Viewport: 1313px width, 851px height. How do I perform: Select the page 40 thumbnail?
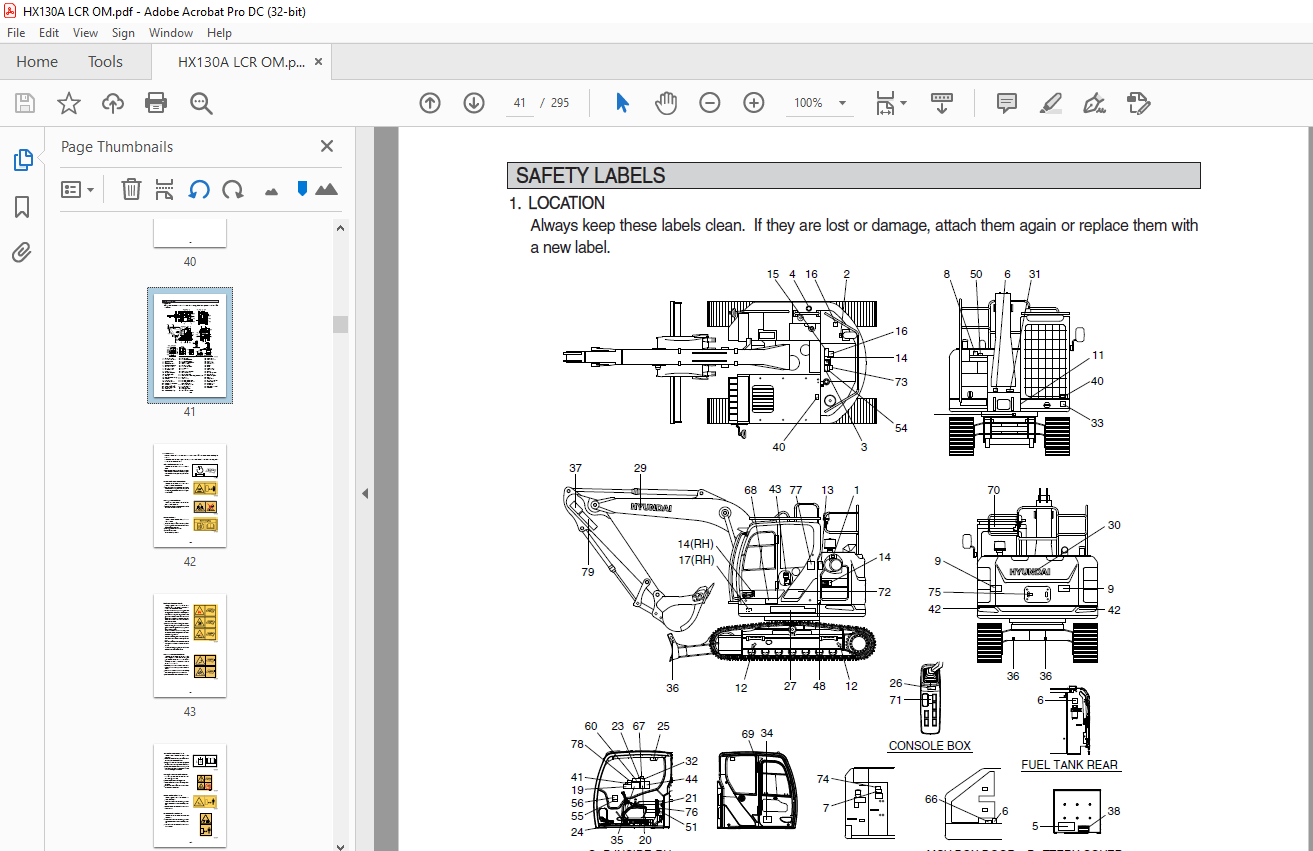[x=190, y=234]
